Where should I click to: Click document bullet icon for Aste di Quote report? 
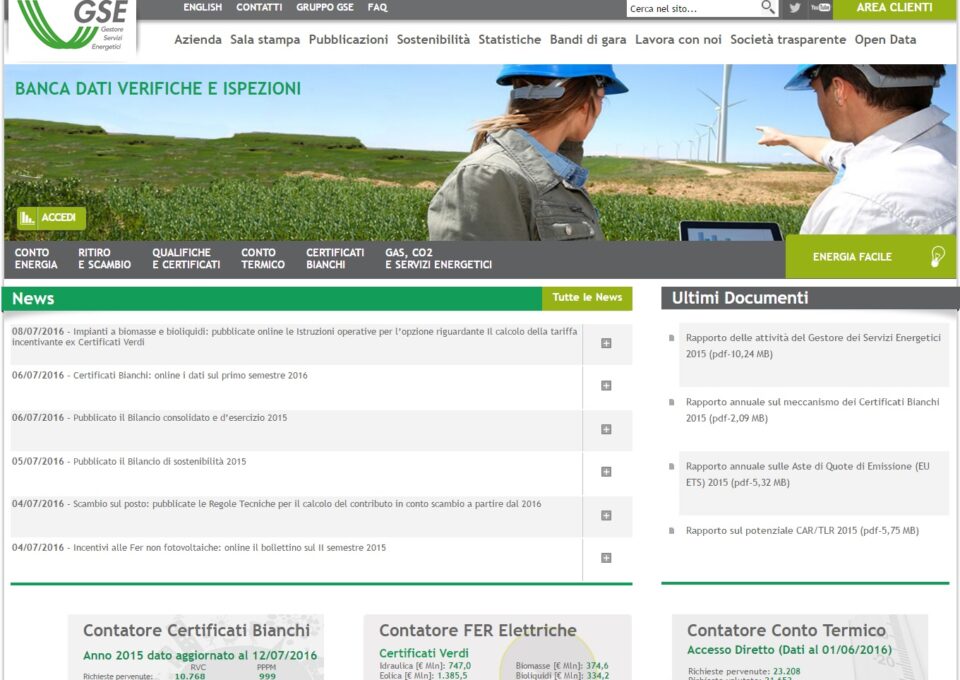click(672, 466)
